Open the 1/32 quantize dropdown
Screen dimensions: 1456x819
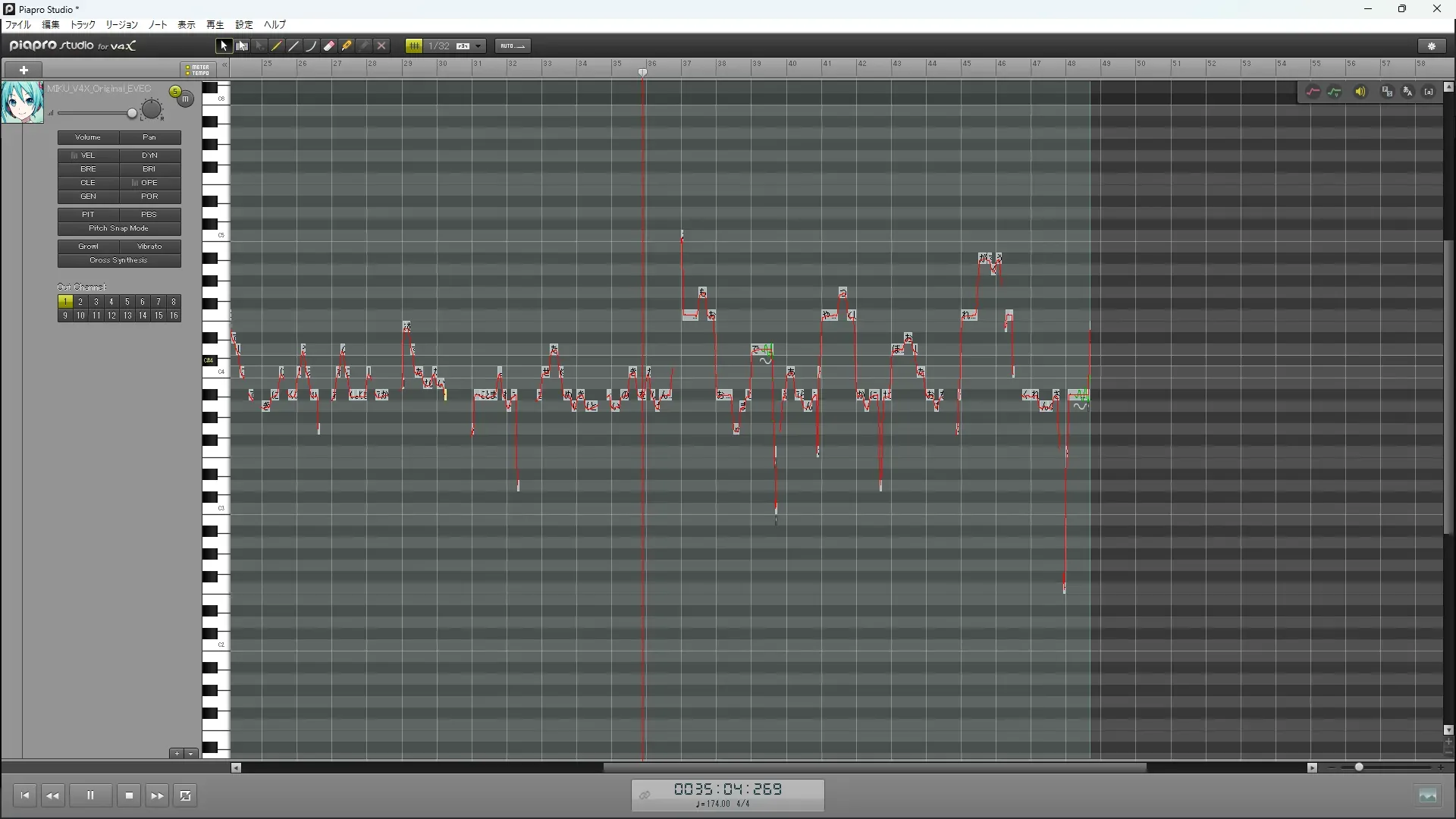tap(479, 46)
